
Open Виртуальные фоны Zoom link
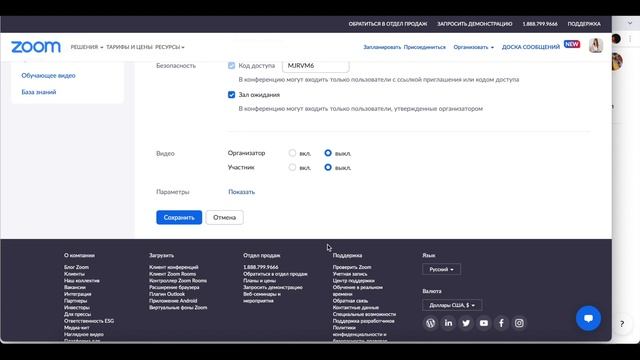pyautogui.click(x=178, y=307)
